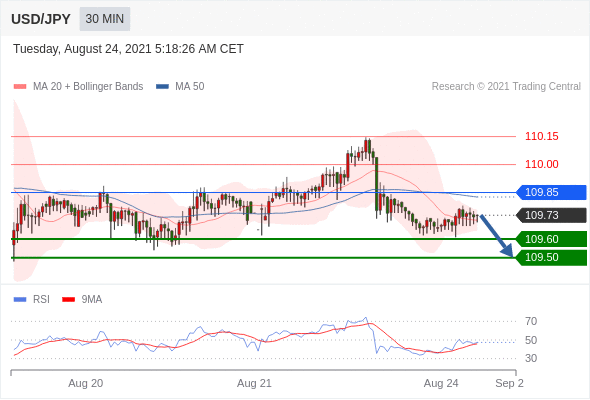This screenshot has width=590, height=400.
Task: Click the Sep 2 date axis label
Action: pos(509,383)
